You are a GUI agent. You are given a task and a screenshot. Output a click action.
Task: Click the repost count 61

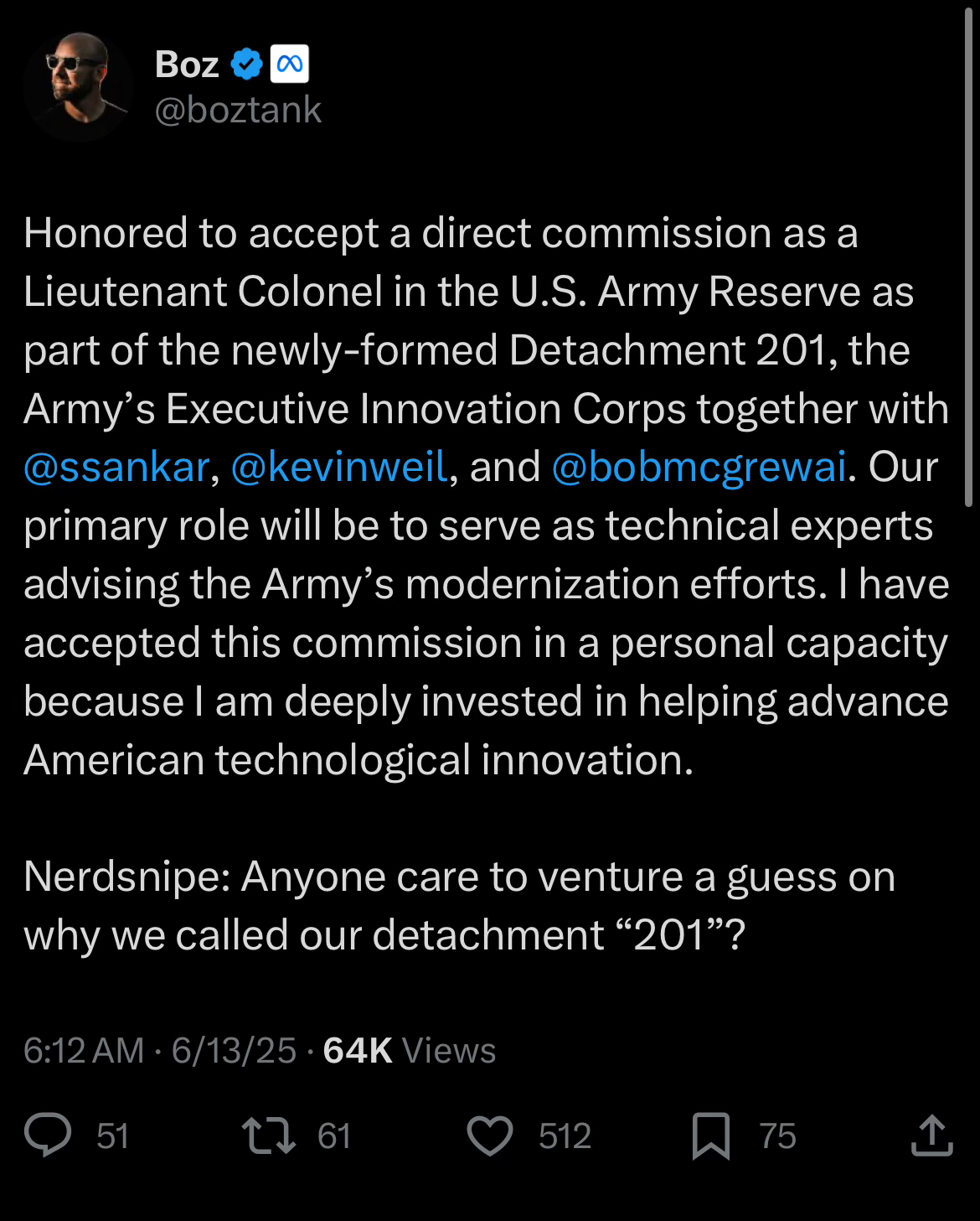point(333,1136)
